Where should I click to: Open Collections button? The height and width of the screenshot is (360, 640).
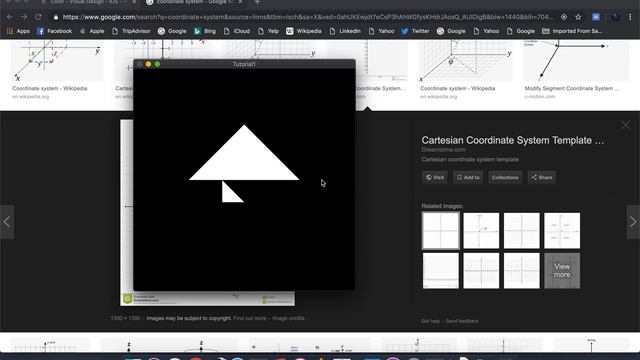pyautogui.click(x=505, y=178)
